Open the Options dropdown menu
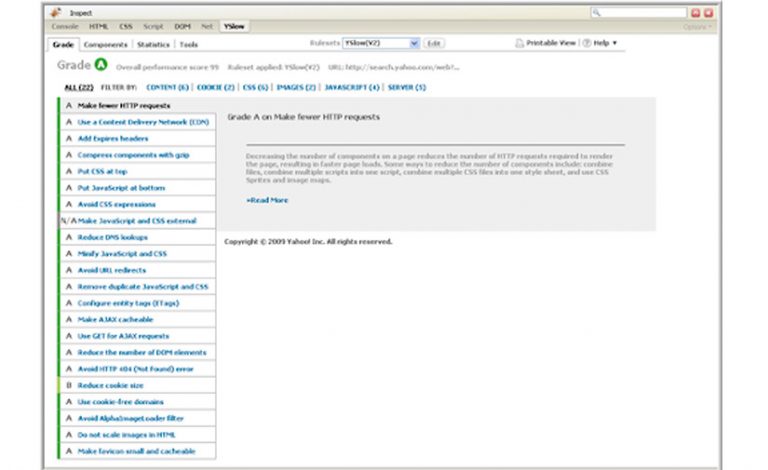The width and height of the screenshot is (768, 470). (697, 27)
